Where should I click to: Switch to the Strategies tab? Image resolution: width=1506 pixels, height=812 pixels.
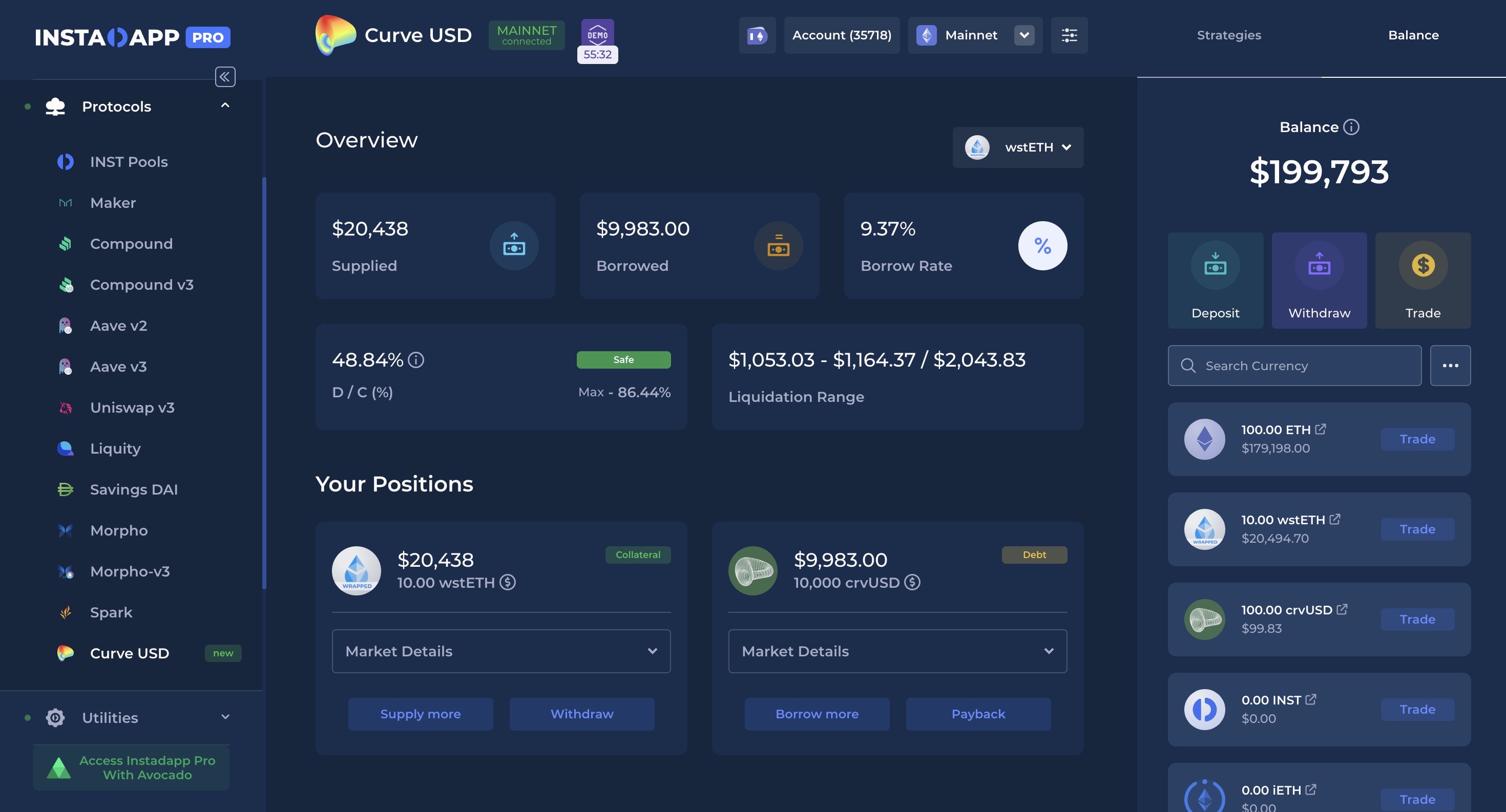(x=1228, y=35)
